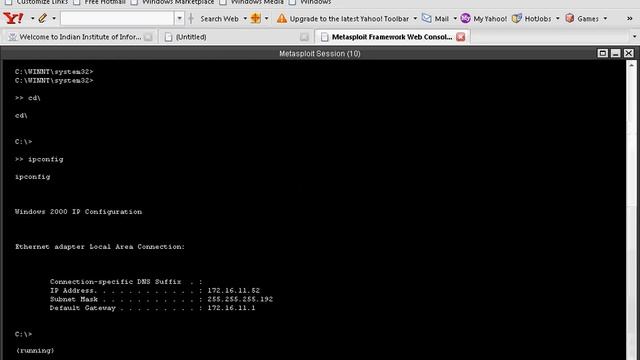
Task: Click the subnet mask 255.255.255.192
Action: [x=240, y=299]
